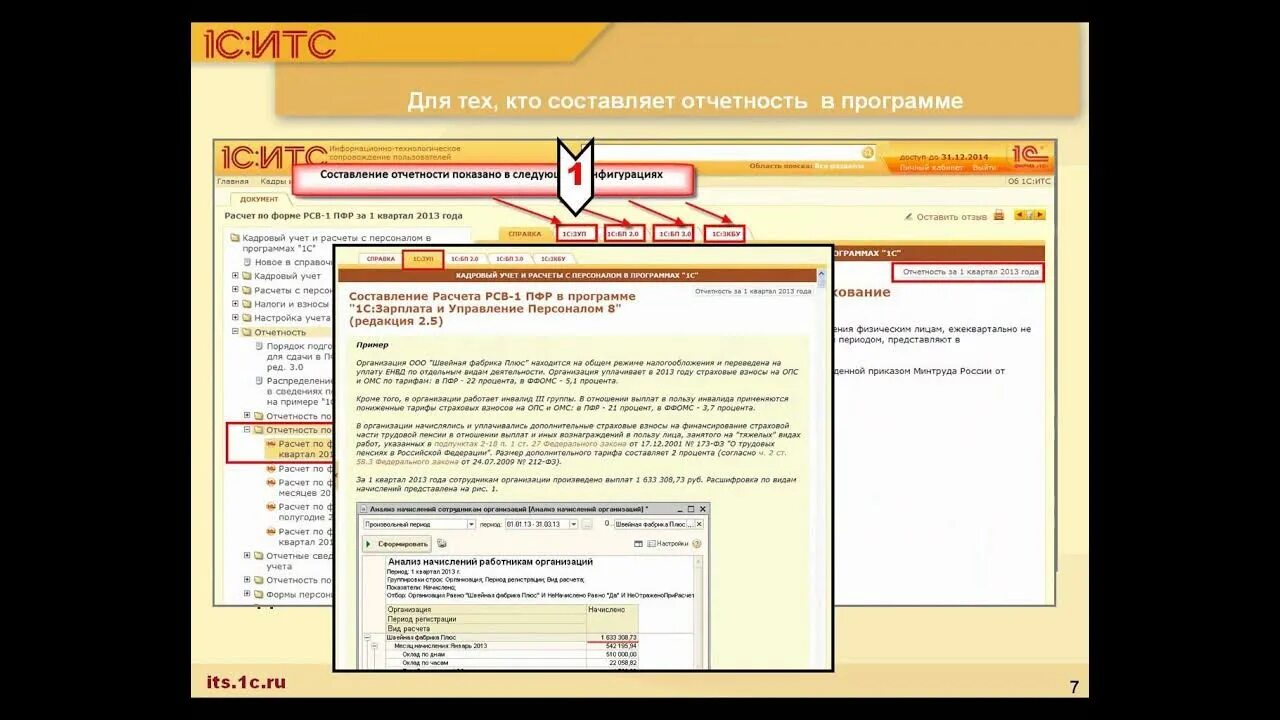The height and width of the screenshot is (720, 1280).
Task: Collapse the Отчетность tree node
Action: click(x=235, y=332)
